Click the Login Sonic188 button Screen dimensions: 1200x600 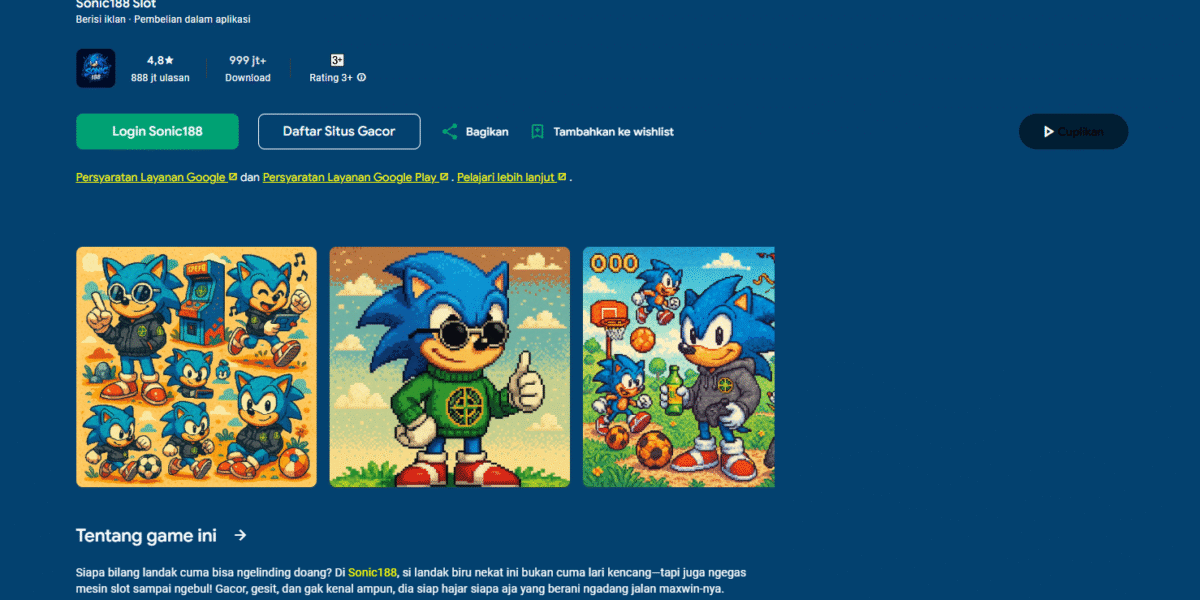[x=157, y=132]
